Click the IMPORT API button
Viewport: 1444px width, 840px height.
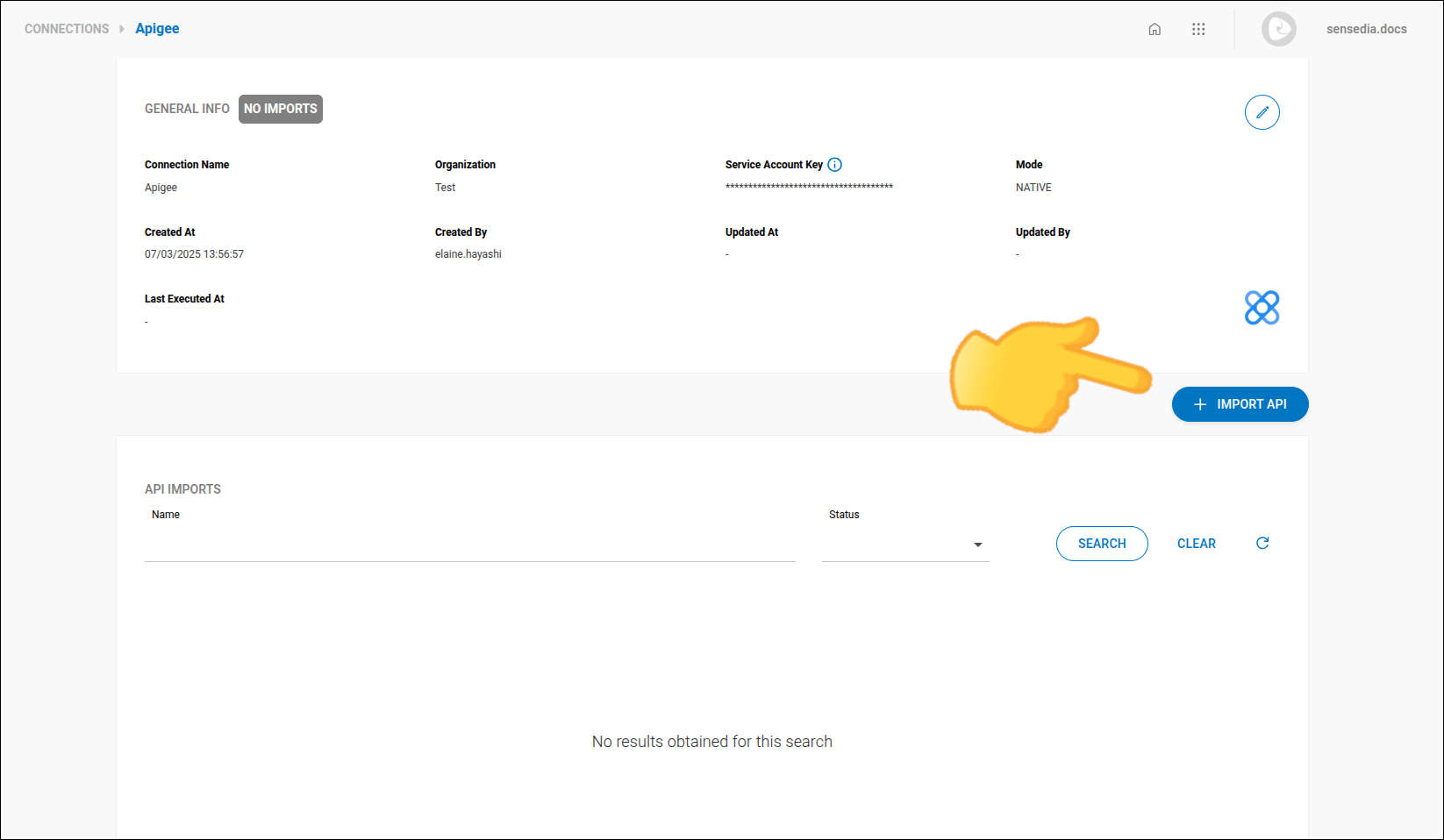(x=1240, y=404)
